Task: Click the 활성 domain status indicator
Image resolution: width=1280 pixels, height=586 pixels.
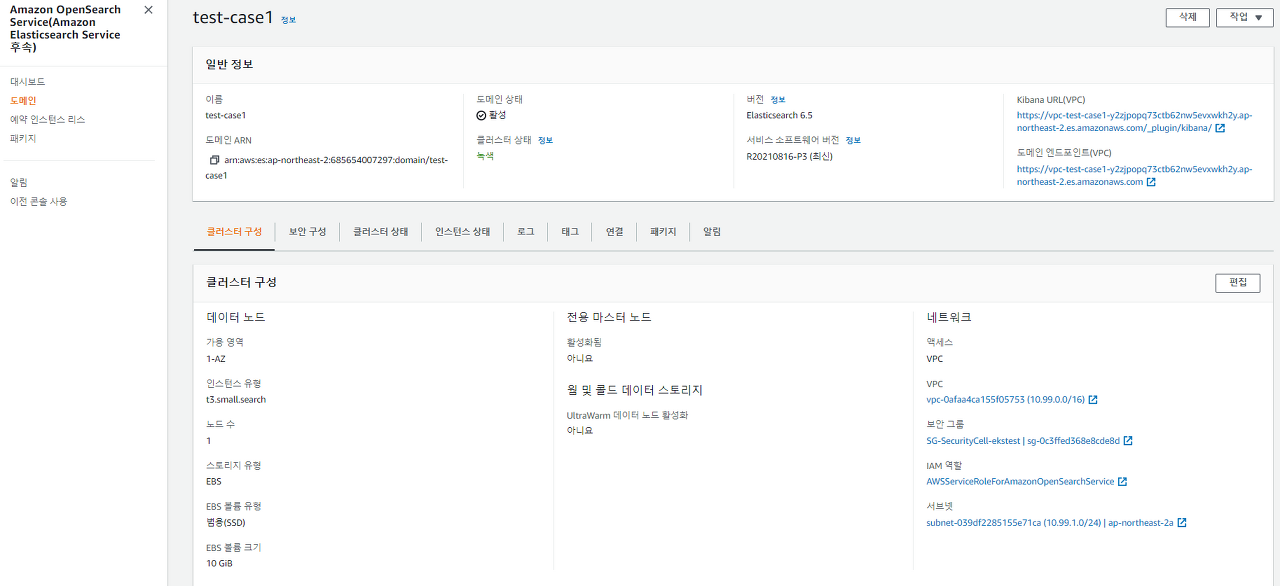Action: pos(491,115)
